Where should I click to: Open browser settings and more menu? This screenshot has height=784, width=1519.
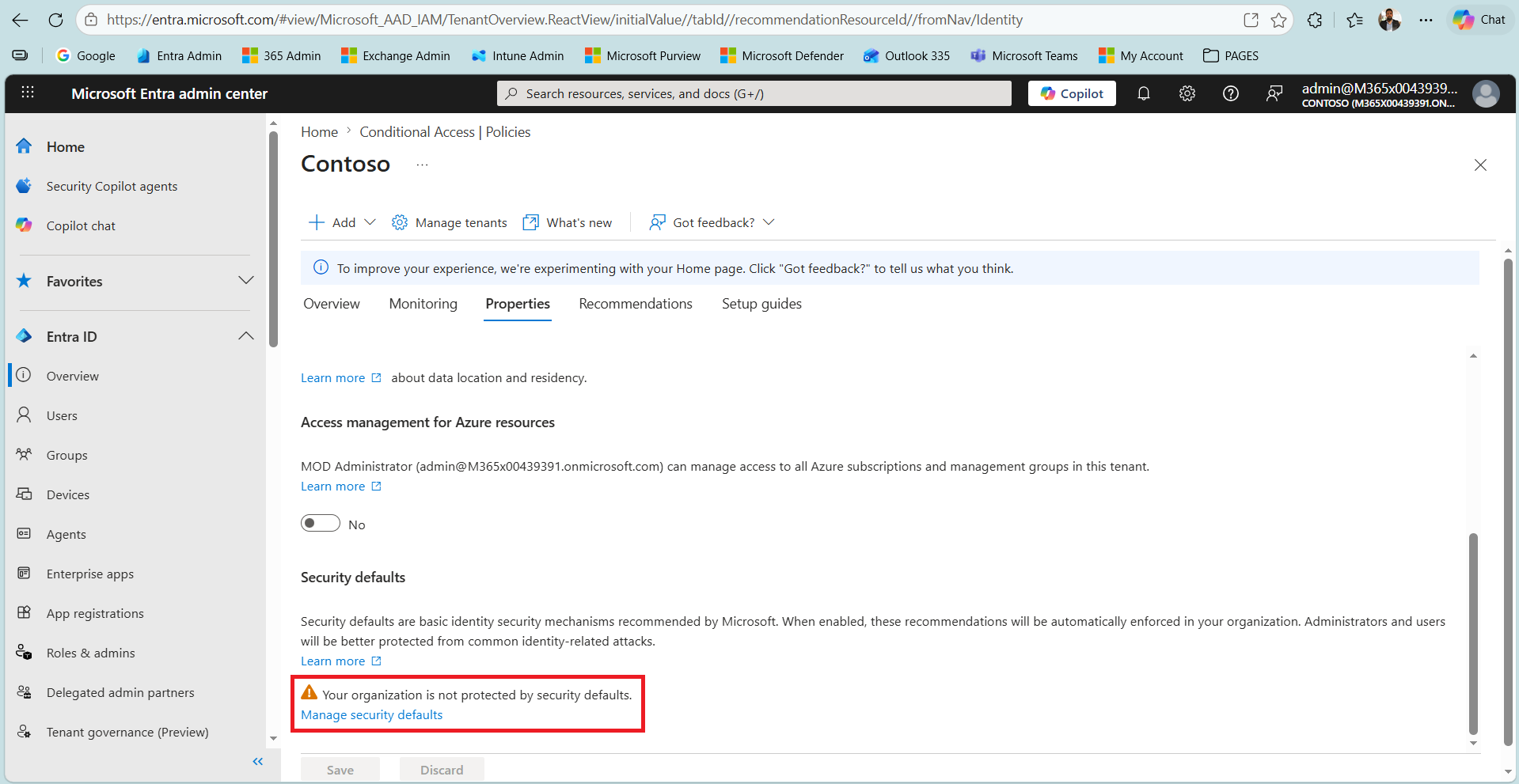point(1426,20)
